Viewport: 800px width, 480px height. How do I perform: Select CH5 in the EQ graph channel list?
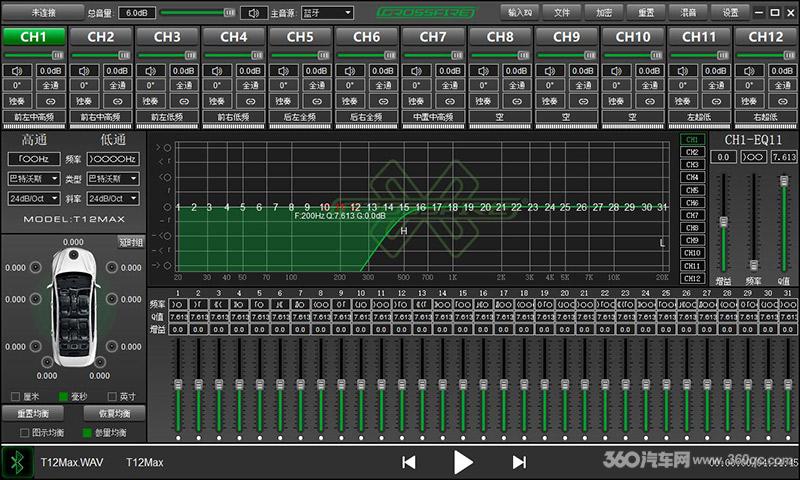[692, 190]
